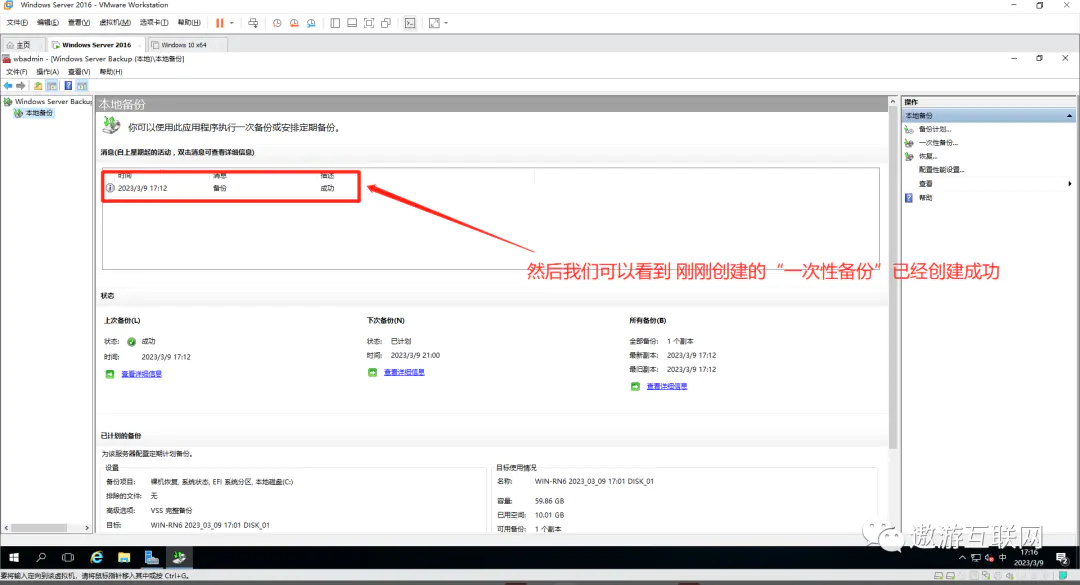Open the 虚拟机(M) menu in VMware
Screen dimensions: 1080x585
(115, 22)
